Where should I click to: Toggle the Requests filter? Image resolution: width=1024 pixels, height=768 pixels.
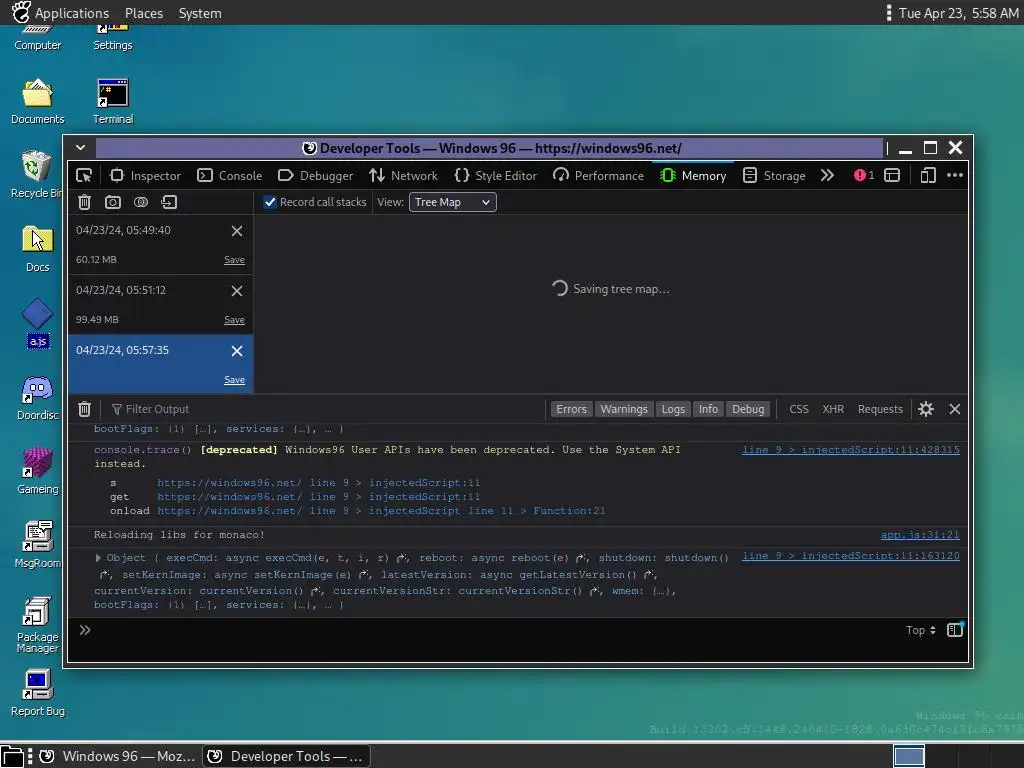tap(880, 409)
